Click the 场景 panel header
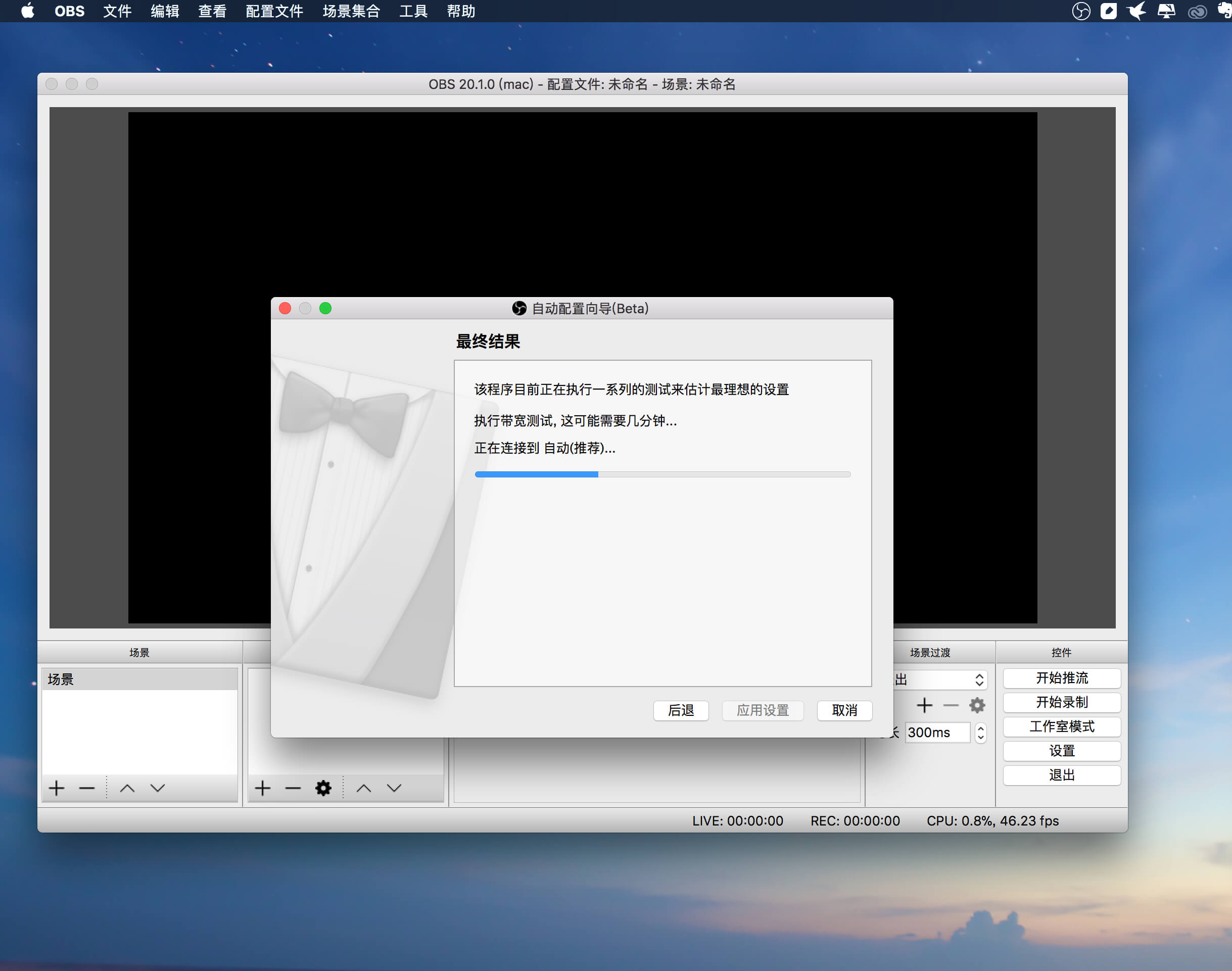 pyautogui.click(x=139, y=652)
